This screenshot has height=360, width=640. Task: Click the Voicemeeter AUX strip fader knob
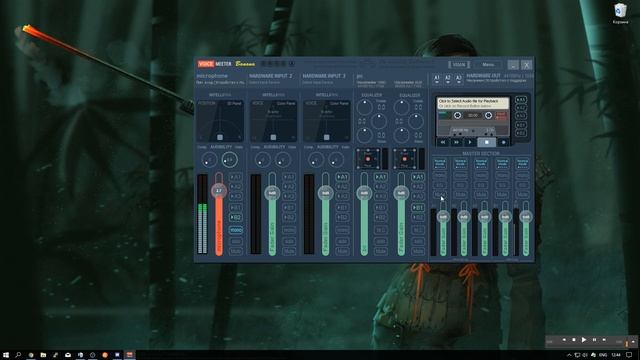401,193
